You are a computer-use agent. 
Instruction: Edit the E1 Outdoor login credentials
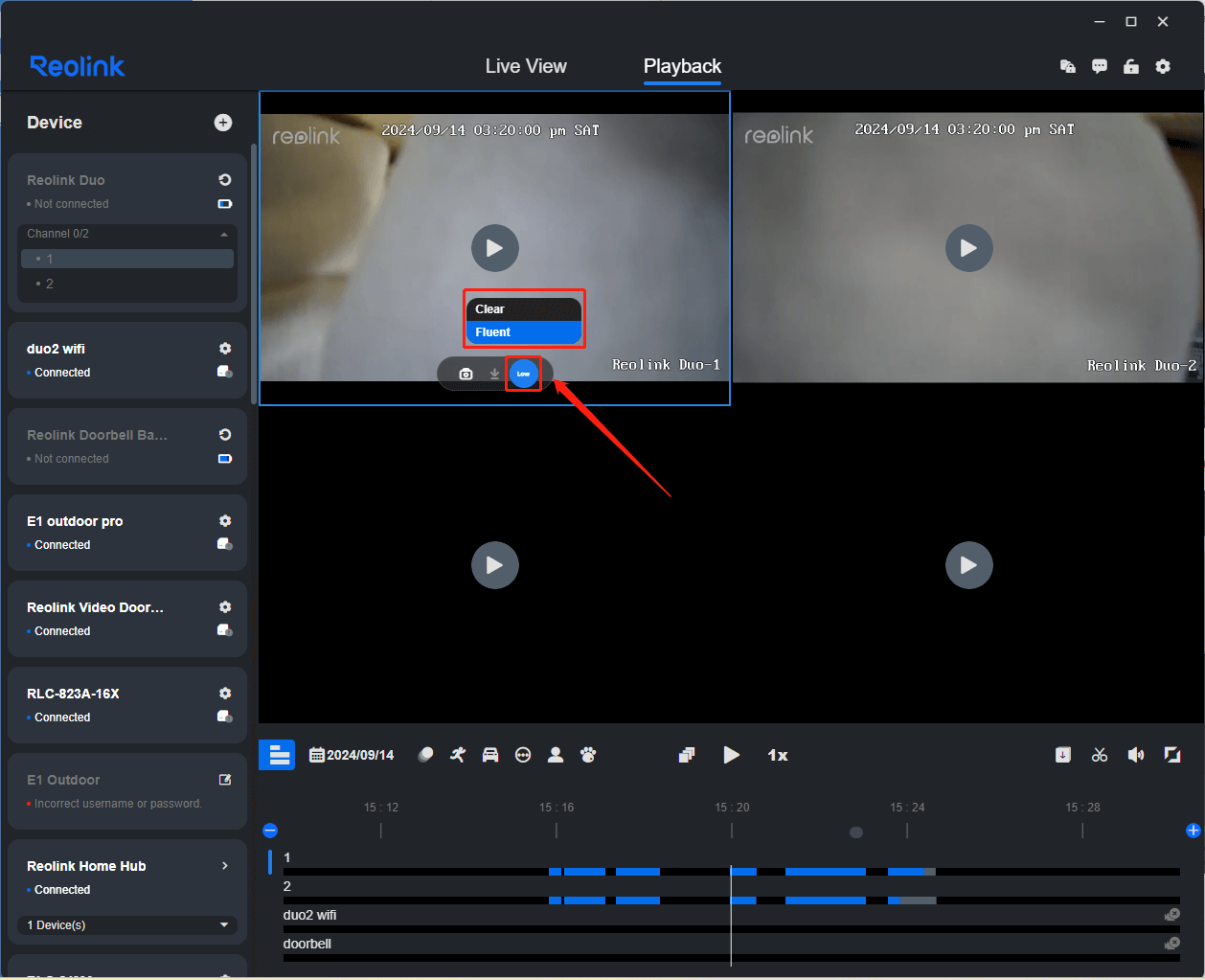[x=225, y=780]
